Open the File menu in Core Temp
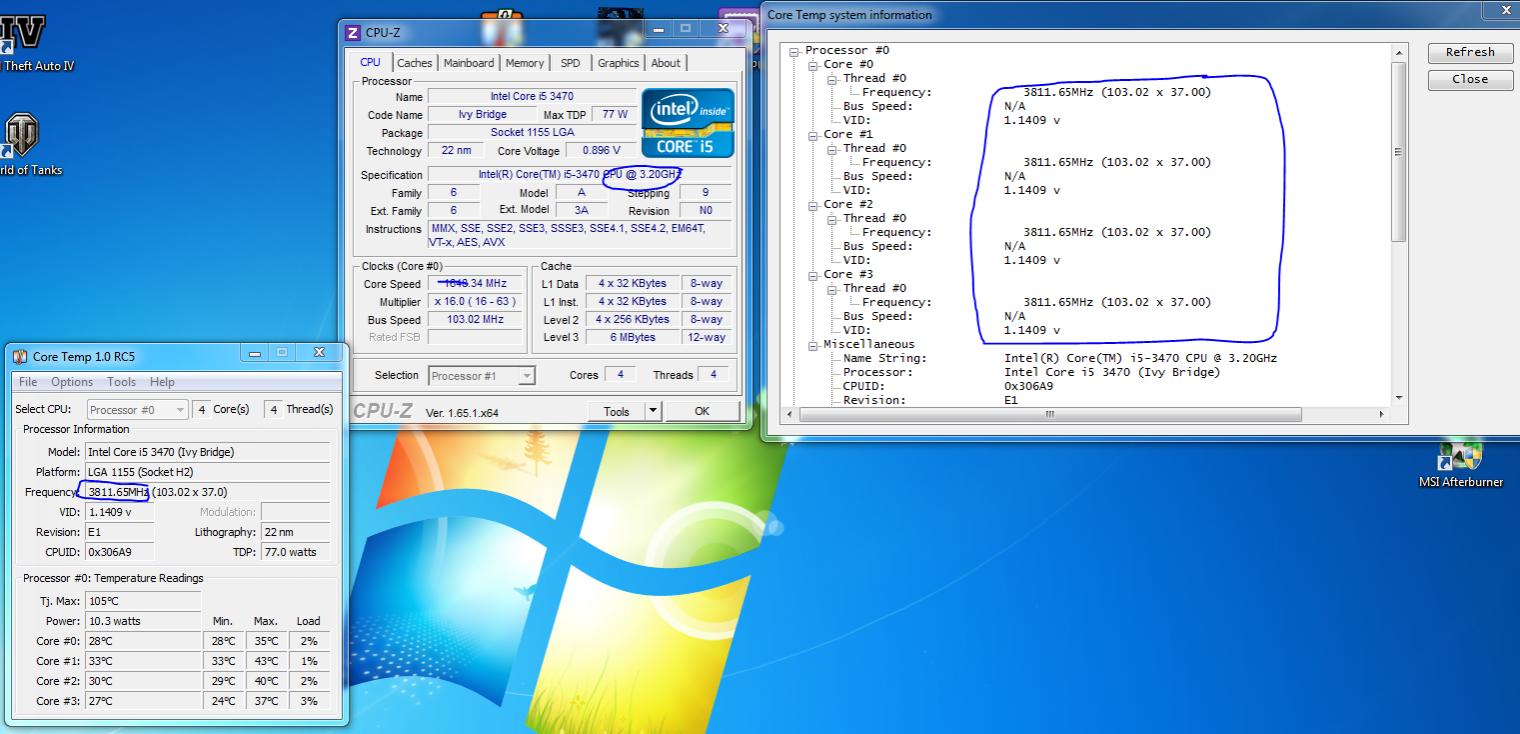 tap(28, 382)
